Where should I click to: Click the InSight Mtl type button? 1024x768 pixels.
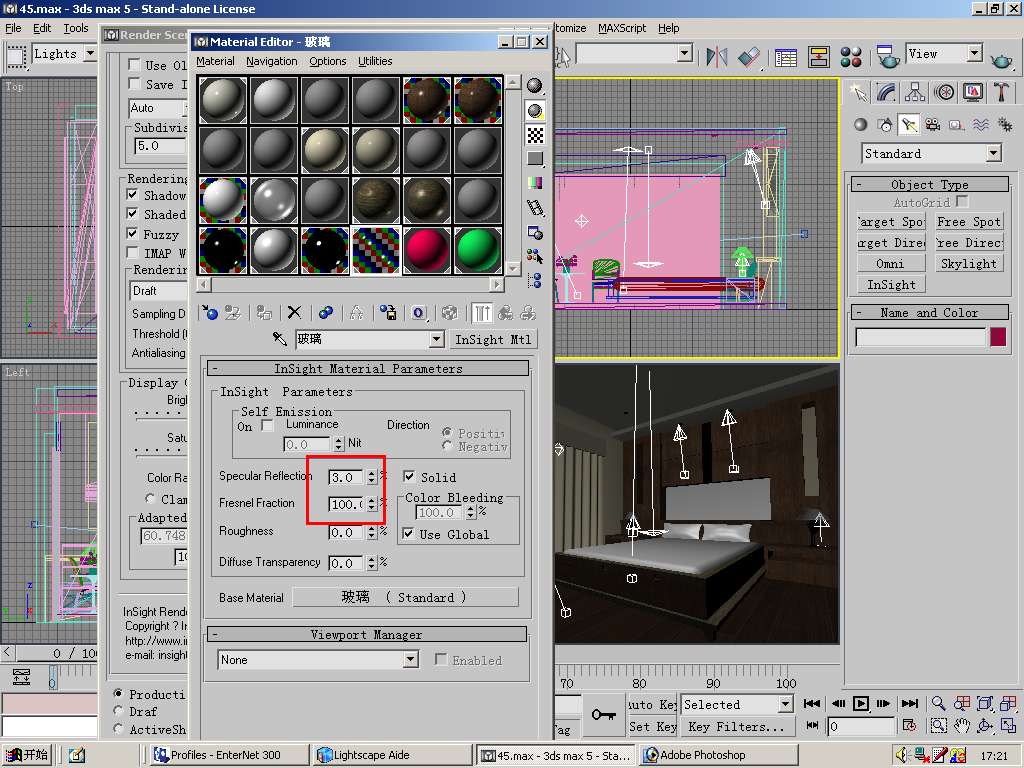pos(493,340)
